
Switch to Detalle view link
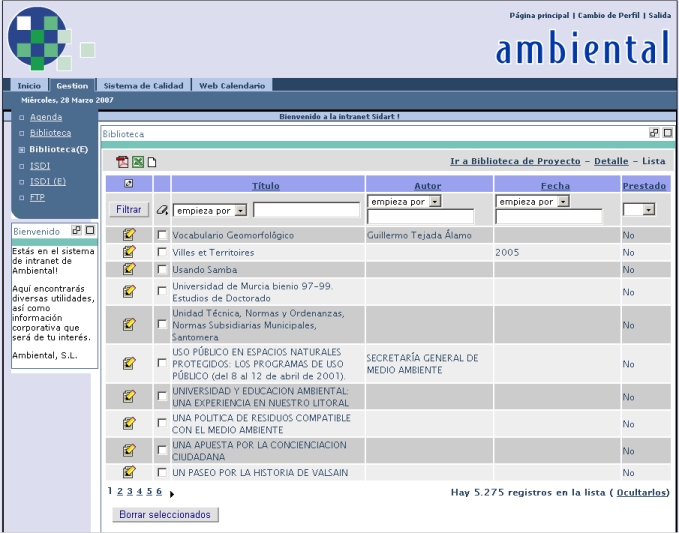tap(611, 161)
